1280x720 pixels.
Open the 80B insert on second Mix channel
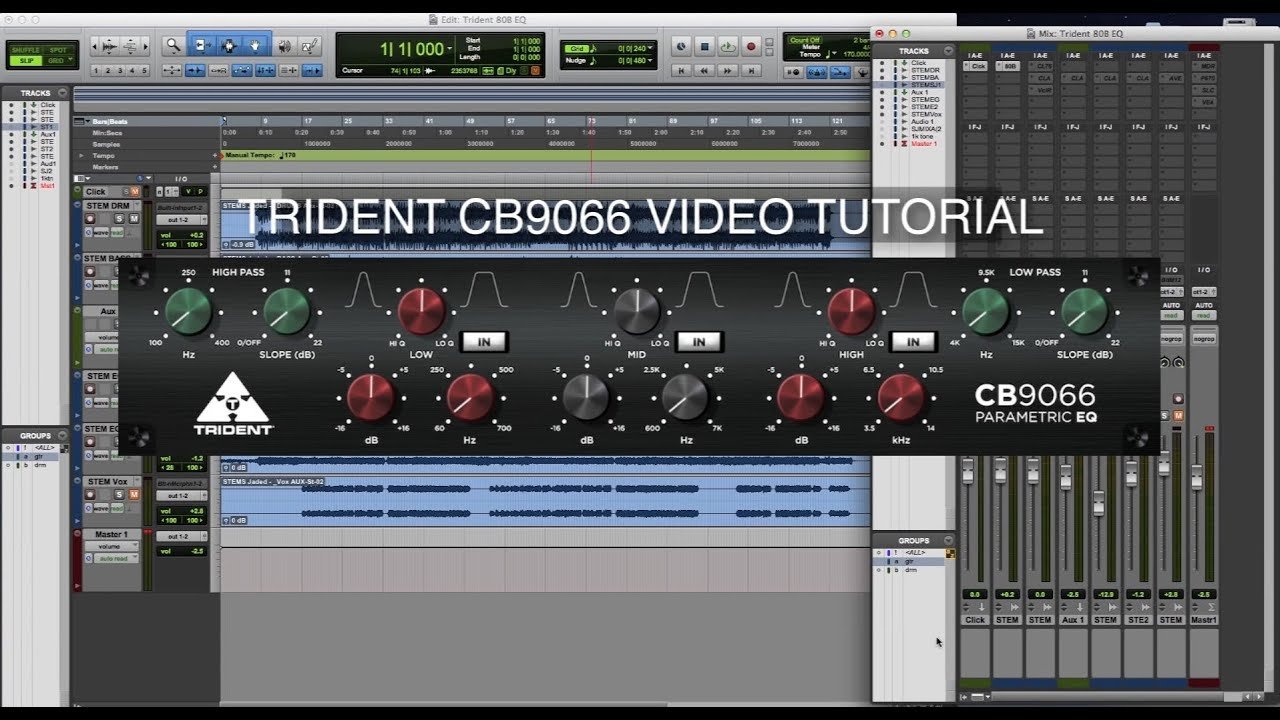[x=1010, y=66]
